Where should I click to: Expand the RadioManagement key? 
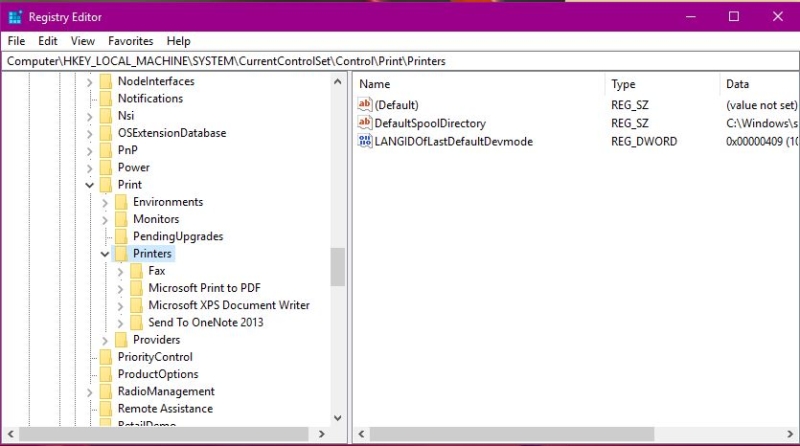click(x=90, y=392)
